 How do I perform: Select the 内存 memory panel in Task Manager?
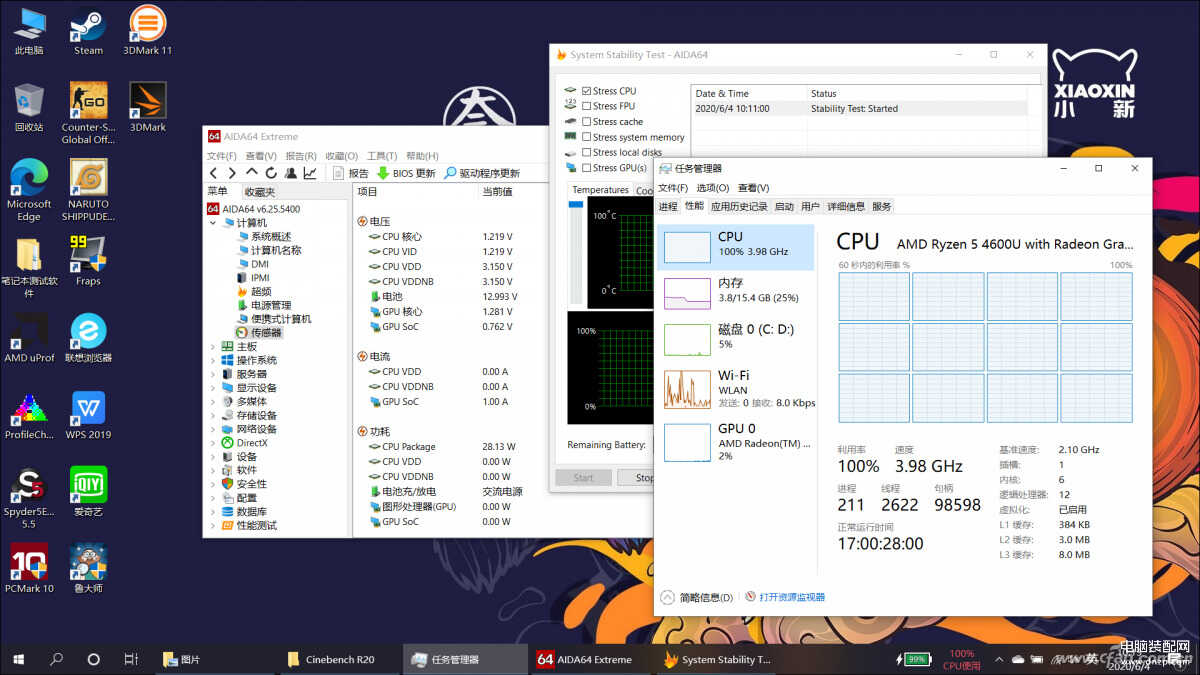pyautogui.click(x=738, y=291)
